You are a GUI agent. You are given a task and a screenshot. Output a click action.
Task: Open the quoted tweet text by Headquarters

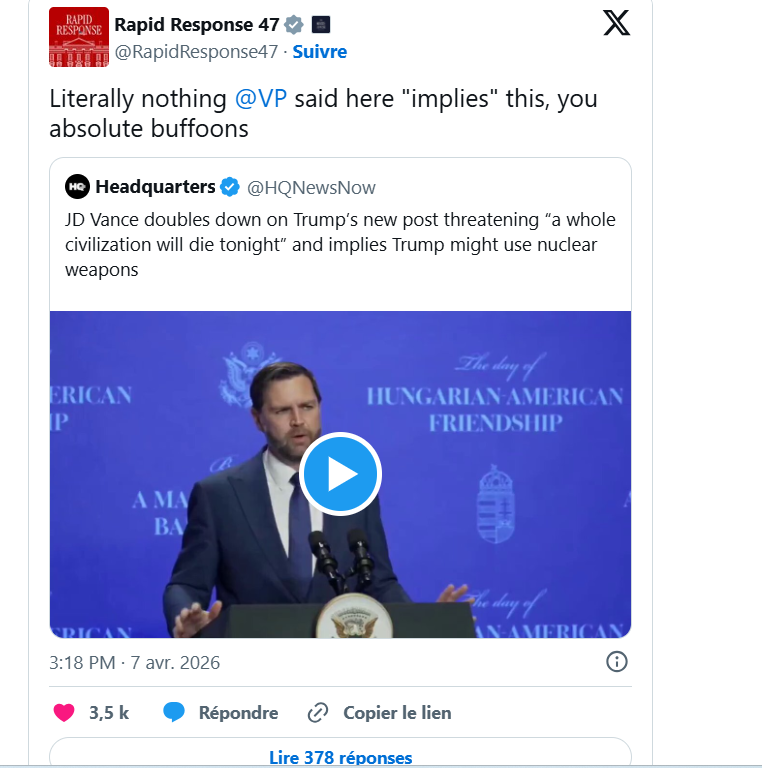[x=340, y=244]
